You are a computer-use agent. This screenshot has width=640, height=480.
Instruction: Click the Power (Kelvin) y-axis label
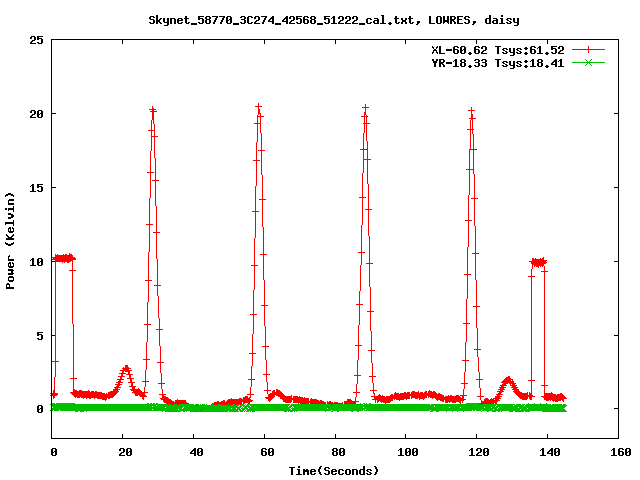[10, 241]
